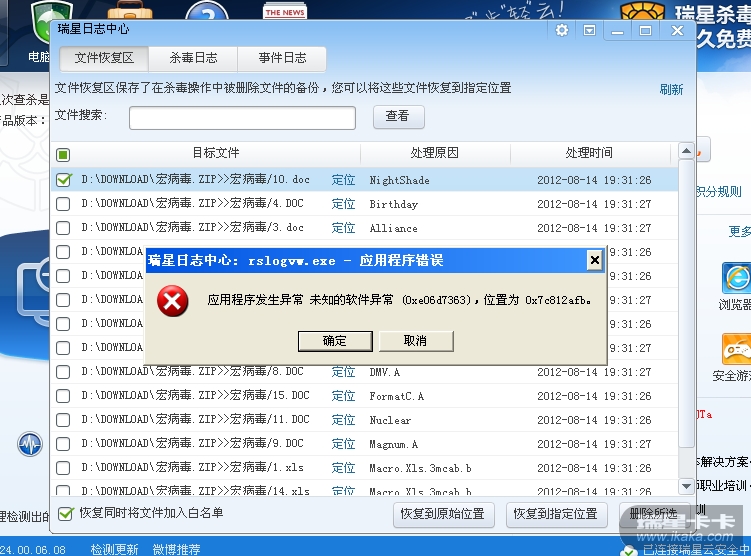
Task: Check the 11.DOC Nuclear row checkbox
Action: 63,420
